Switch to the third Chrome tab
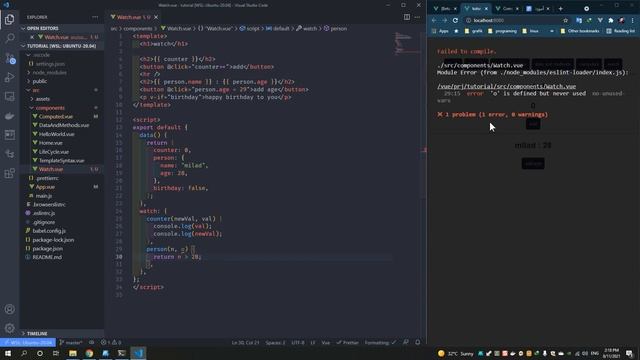 click(507, 9)
